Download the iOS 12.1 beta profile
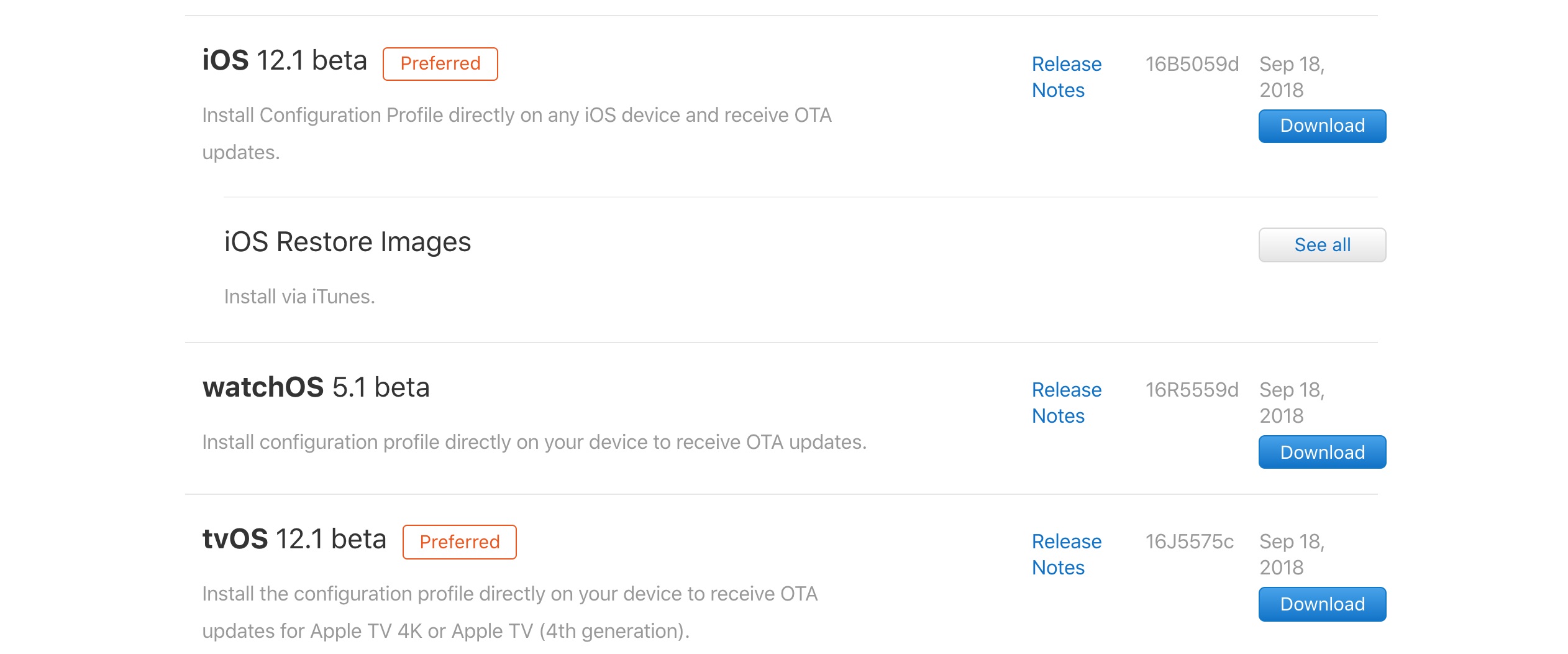 (1322, 126)
